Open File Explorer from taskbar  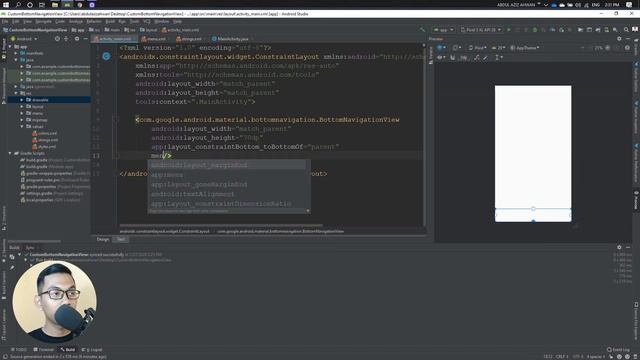pyautogui.click(x=55, y=5)
